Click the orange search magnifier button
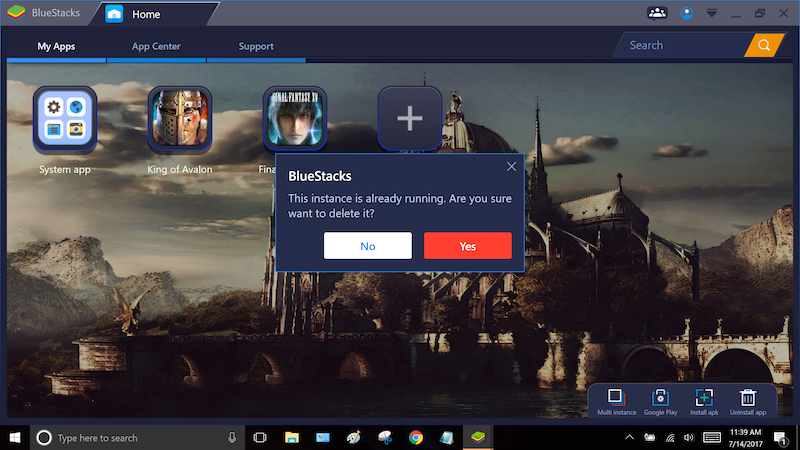This screenshot has width=800, height=450. [764, 45]
